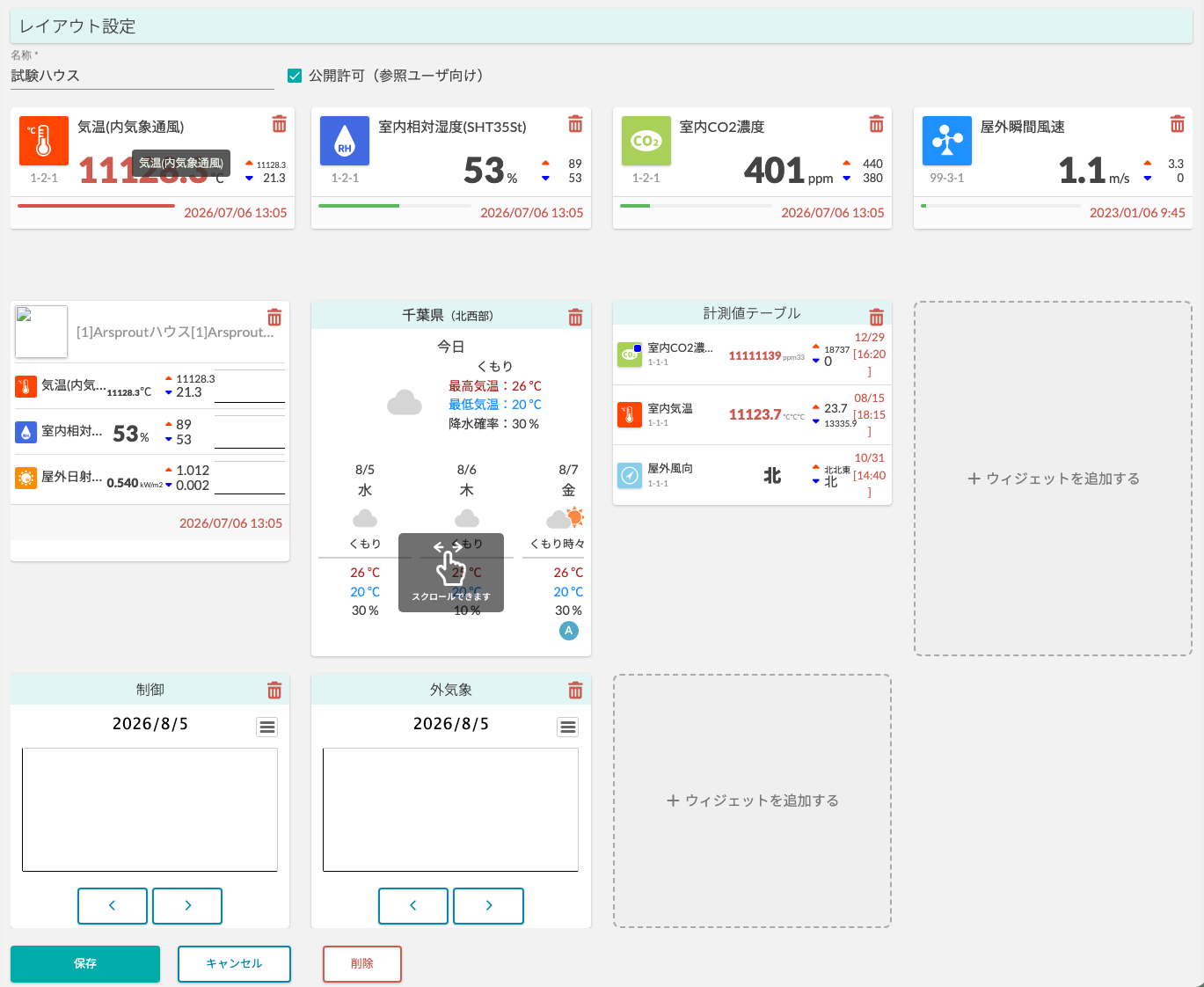Image resolution: width=1204 pixels, height=987 pixels.
Task: Go to previous day in 制御 chart
Action: 113,905
